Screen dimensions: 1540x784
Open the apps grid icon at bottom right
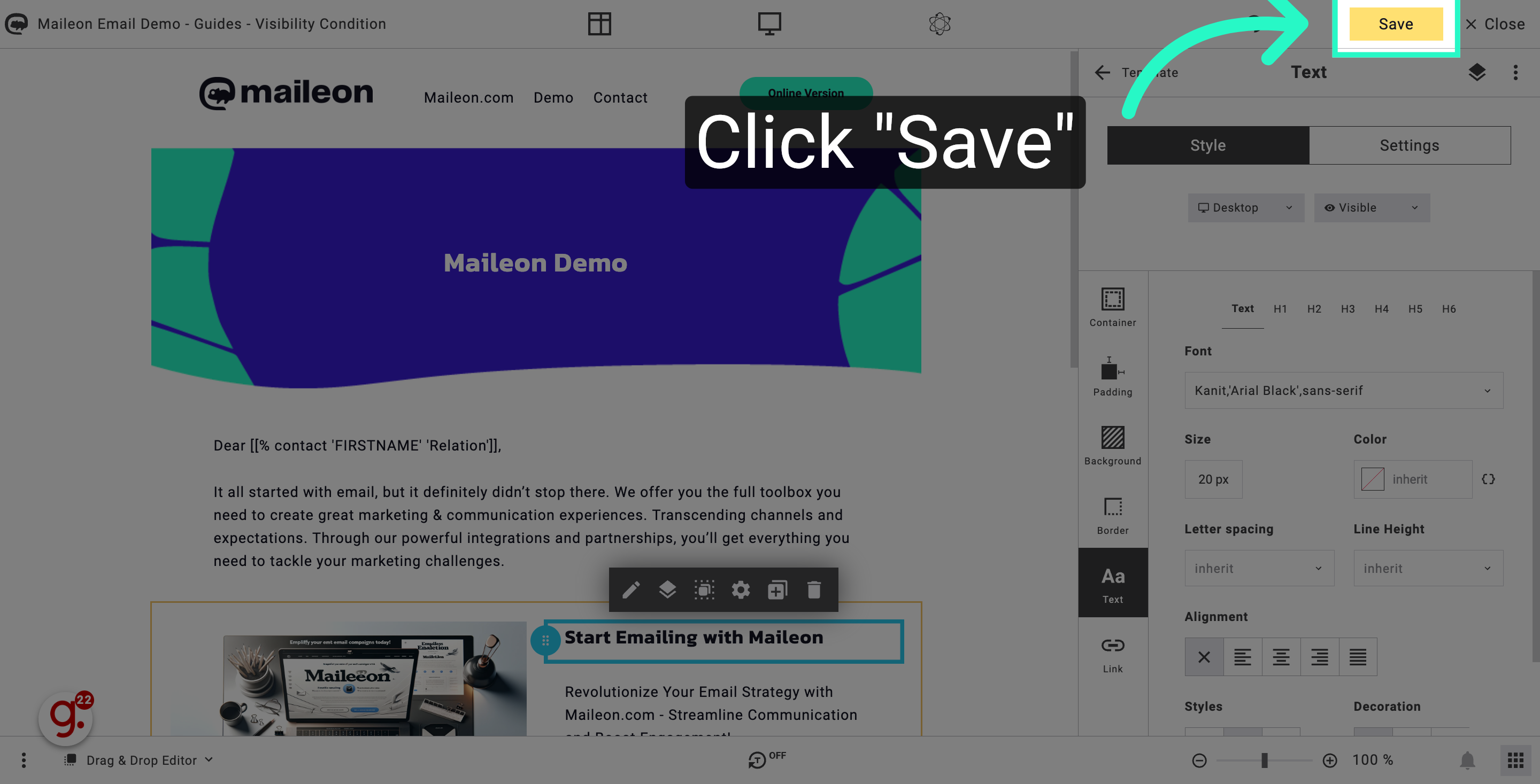point(1515,760)
